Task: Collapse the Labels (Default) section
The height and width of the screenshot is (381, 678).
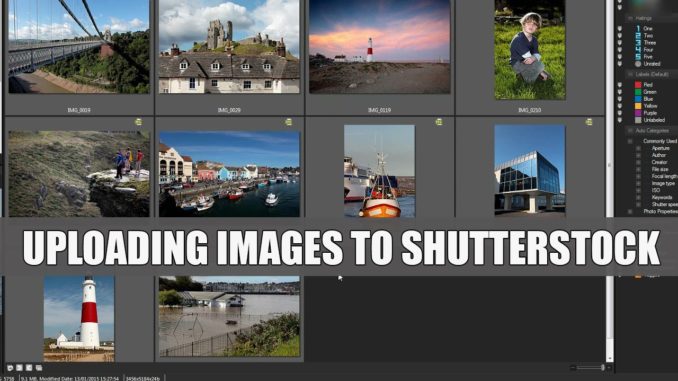Action: pos(630,74)
